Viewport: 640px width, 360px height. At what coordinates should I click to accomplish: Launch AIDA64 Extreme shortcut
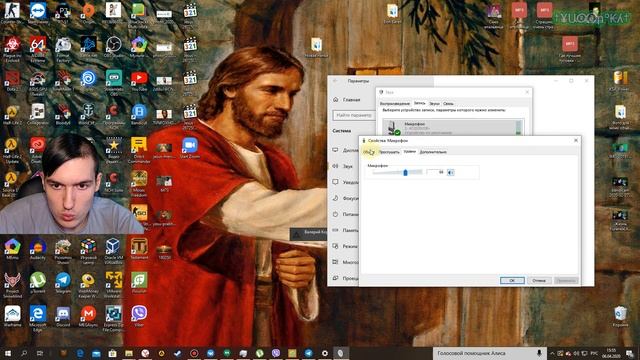tap(38, 48)
